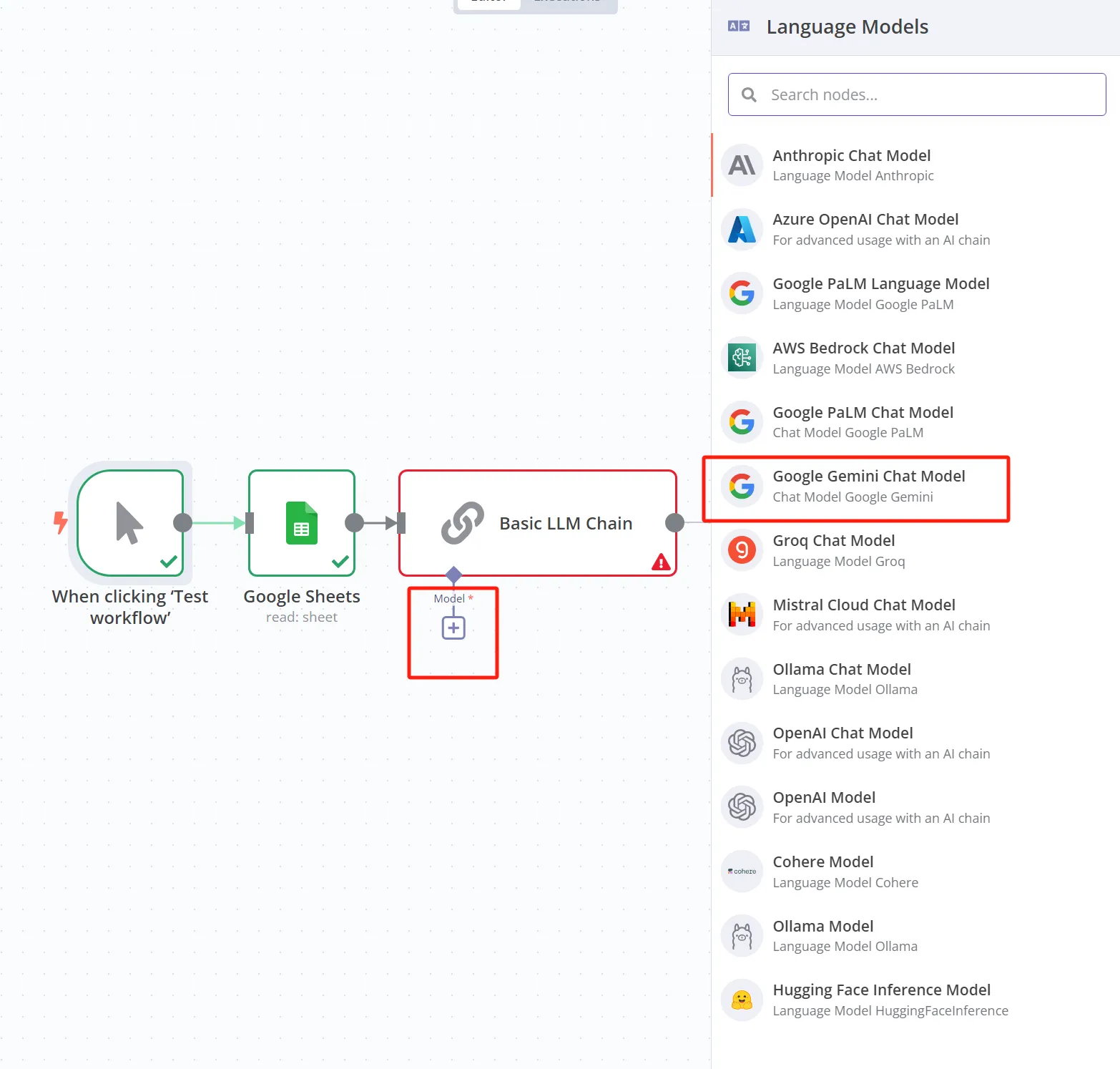Click the Hugging Face Inference Model emoji icon
Viewport: 1120px width, 1069px height.
[x=742, y=1000]
